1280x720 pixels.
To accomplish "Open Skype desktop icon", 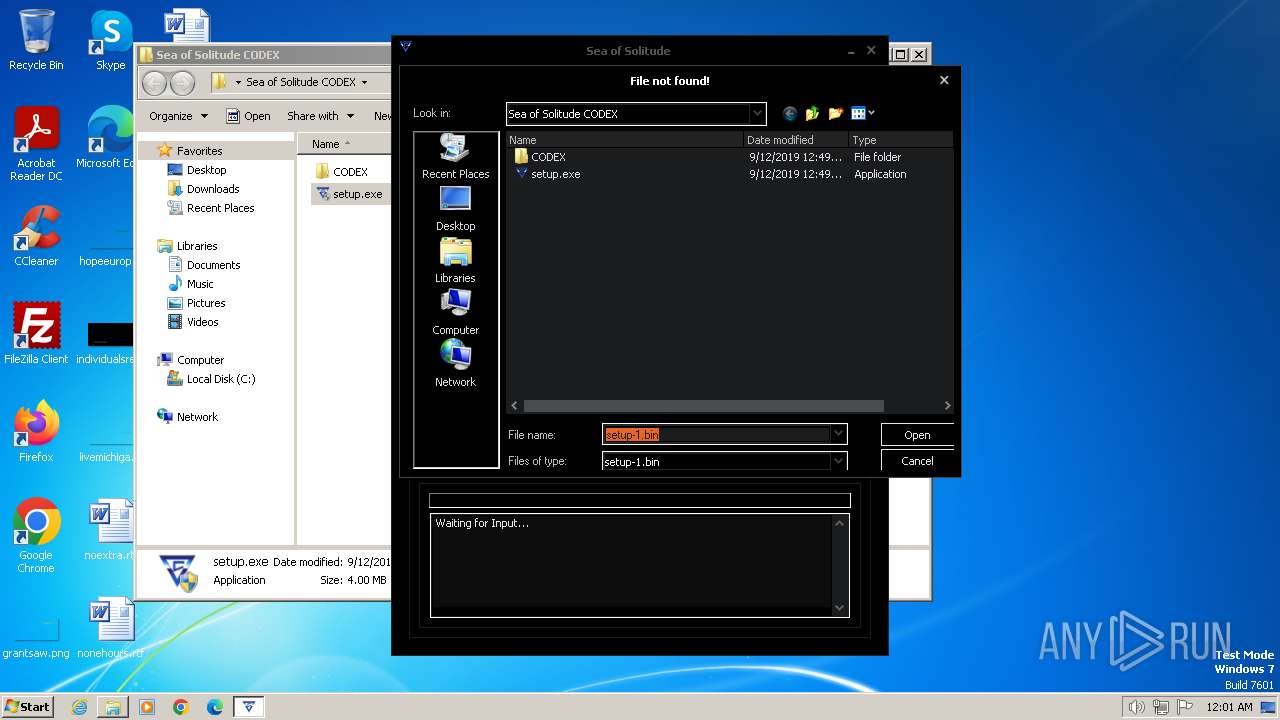I will [110, 40].
